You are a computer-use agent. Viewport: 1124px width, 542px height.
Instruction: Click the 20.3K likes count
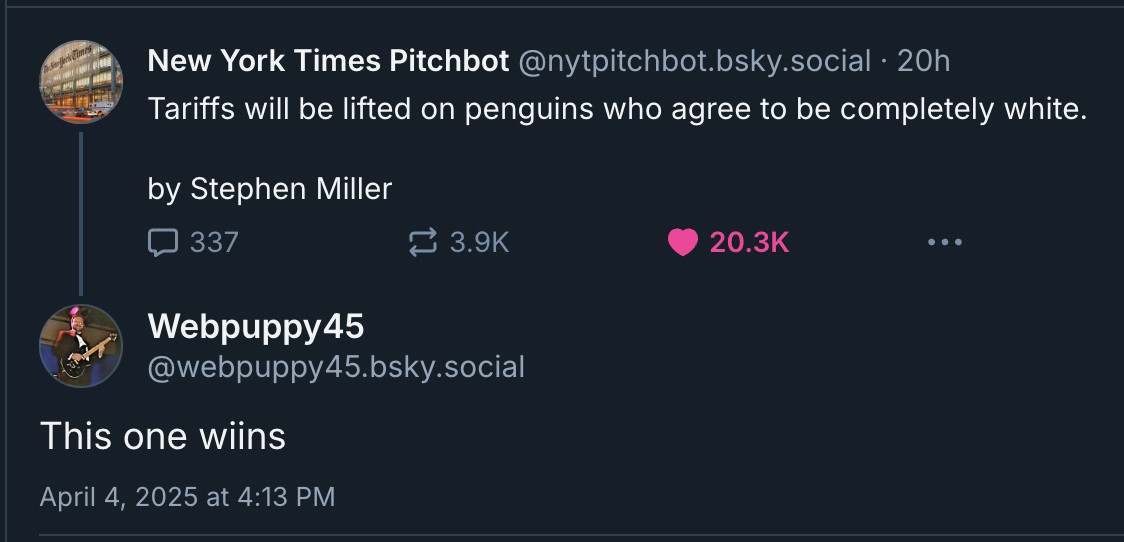749,243
